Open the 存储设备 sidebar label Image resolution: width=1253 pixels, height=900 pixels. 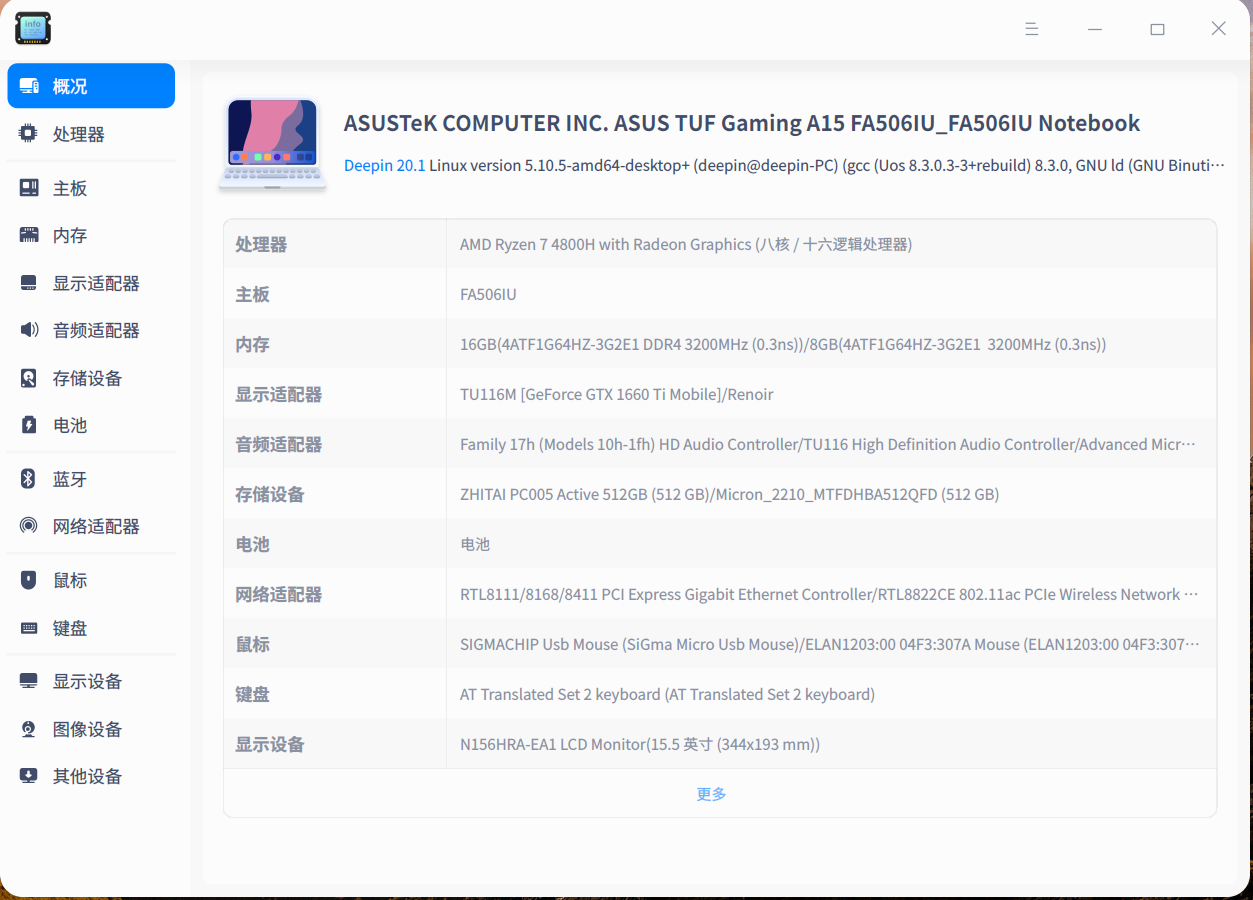88,378
